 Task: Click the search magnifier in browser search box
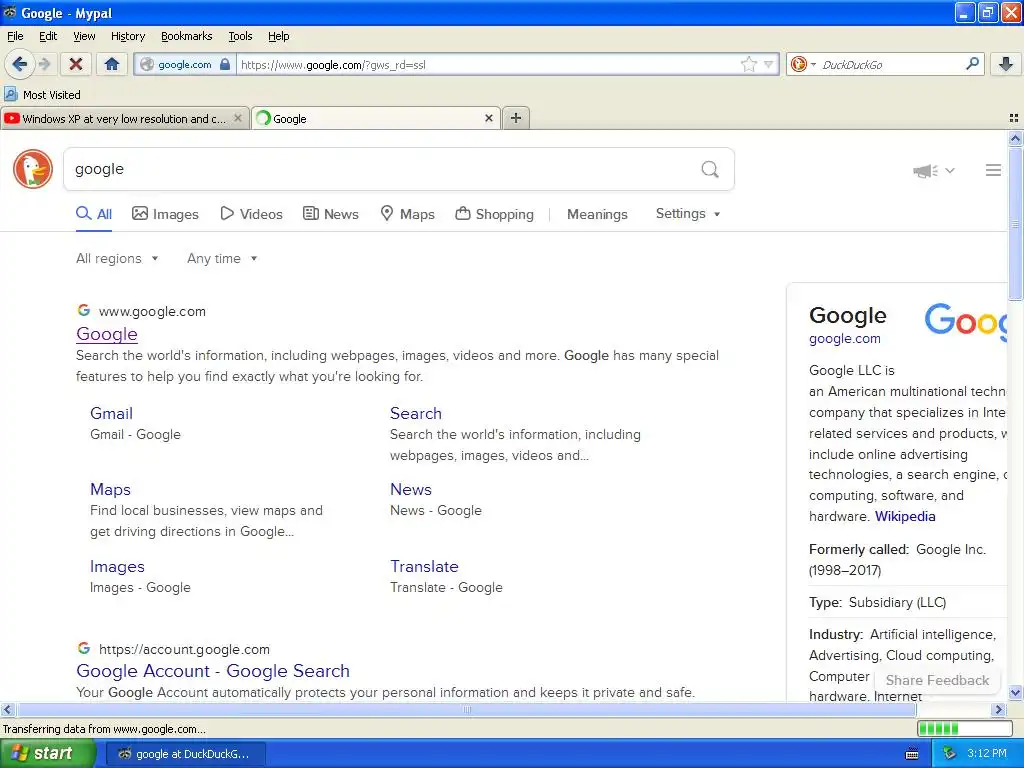point(972,64)
